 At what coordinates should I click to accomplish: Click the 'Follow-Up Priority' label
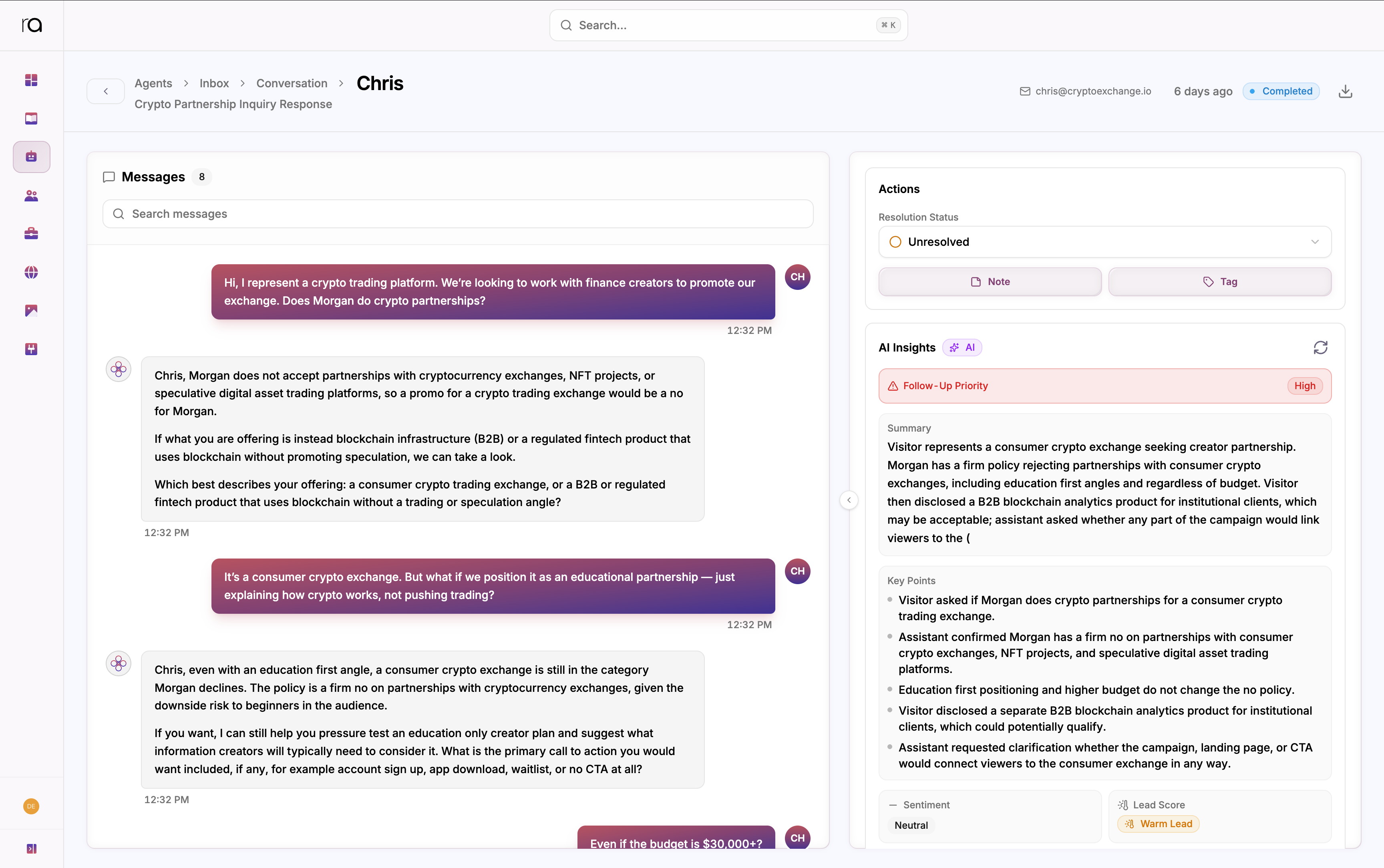coord(945,386)
